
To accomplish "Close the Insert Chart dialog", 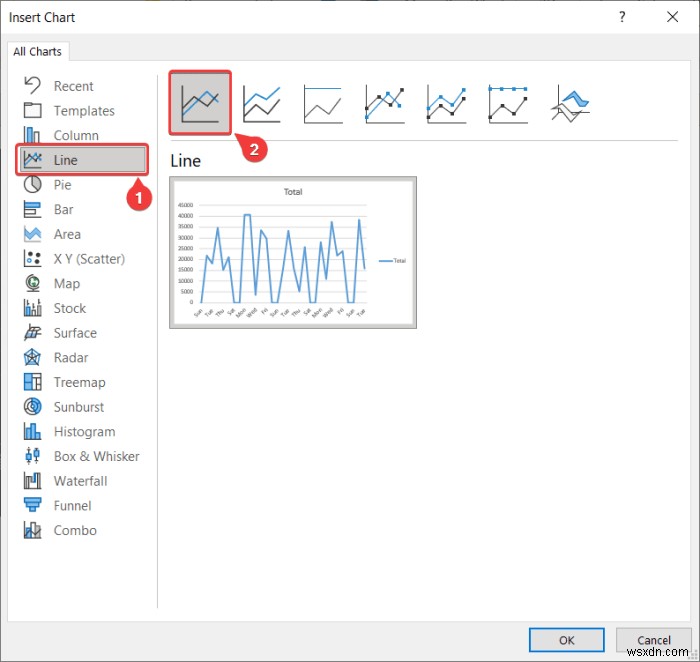I will (672, 17).
